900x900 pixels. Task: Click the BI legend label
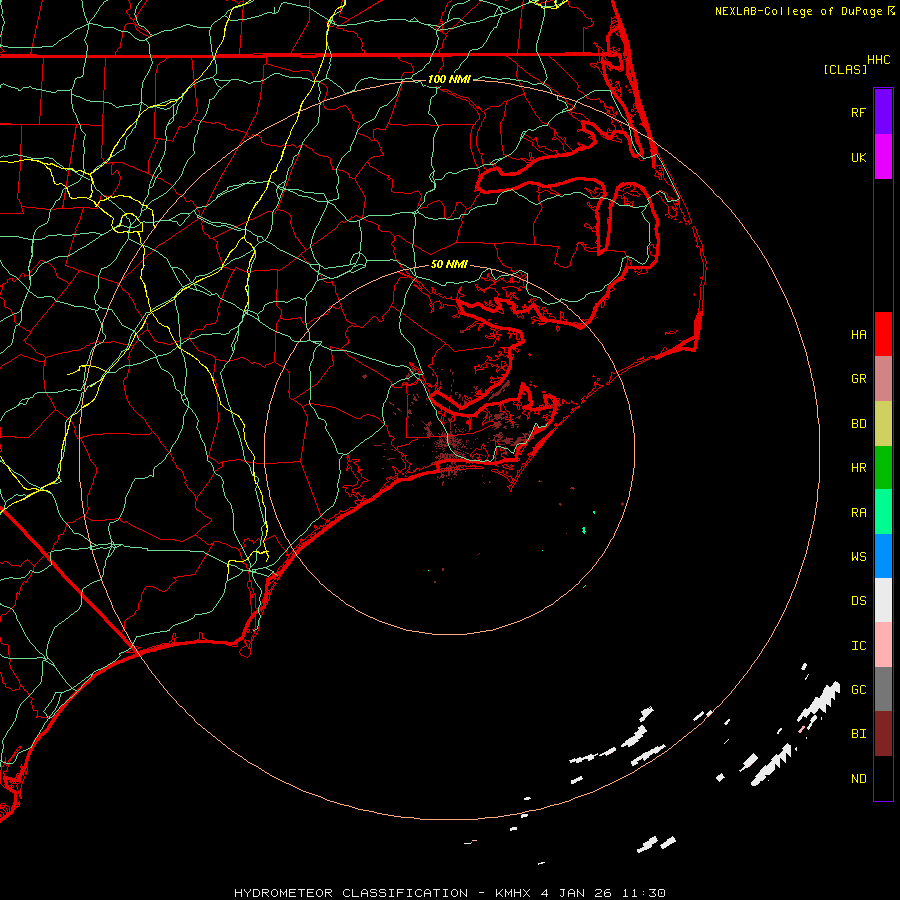coord(858,734)
